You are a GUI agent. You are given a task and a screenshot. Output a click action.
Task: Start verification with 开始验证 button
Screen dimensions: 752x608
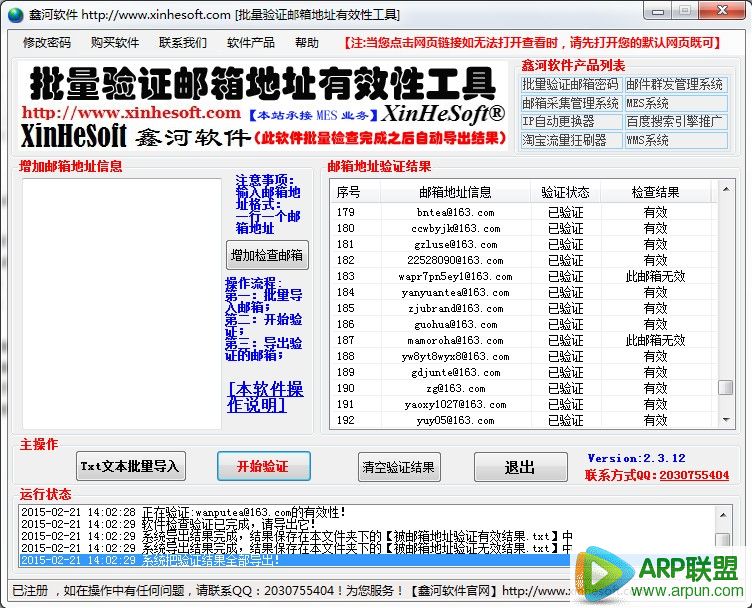click(x=263, y=466)
